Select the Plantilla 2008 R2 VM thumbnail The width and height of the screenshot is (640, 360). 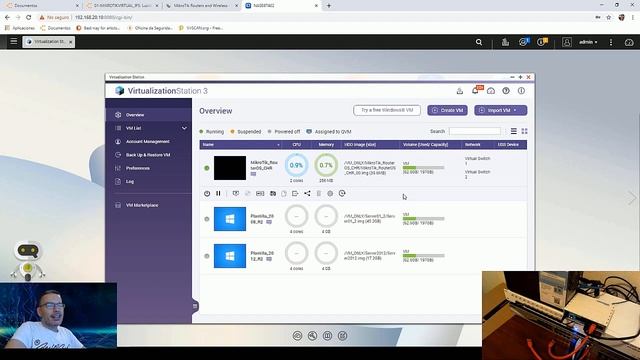(230, 219)
